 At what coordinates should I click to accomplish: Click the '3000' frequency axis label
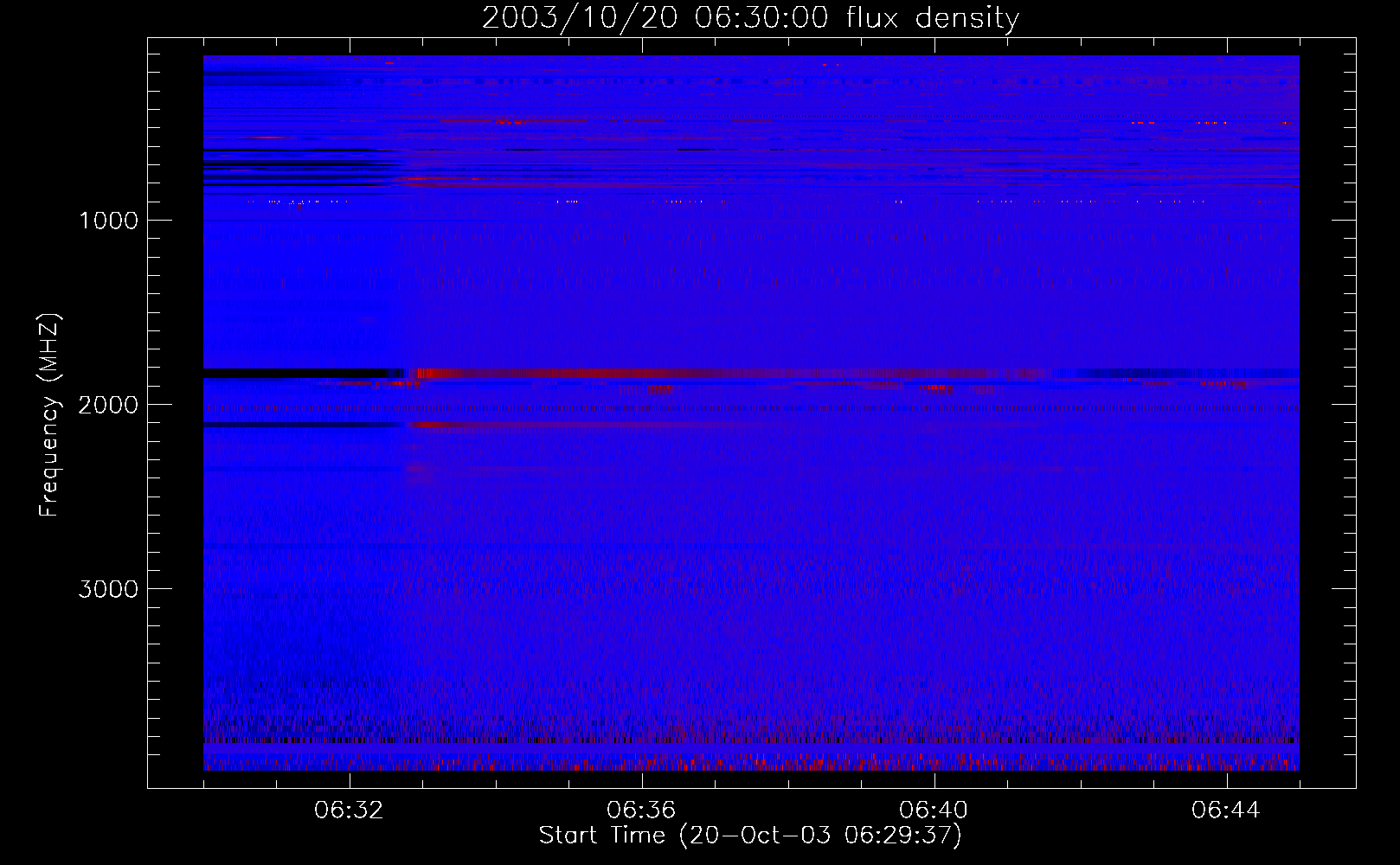pos(109,589)
